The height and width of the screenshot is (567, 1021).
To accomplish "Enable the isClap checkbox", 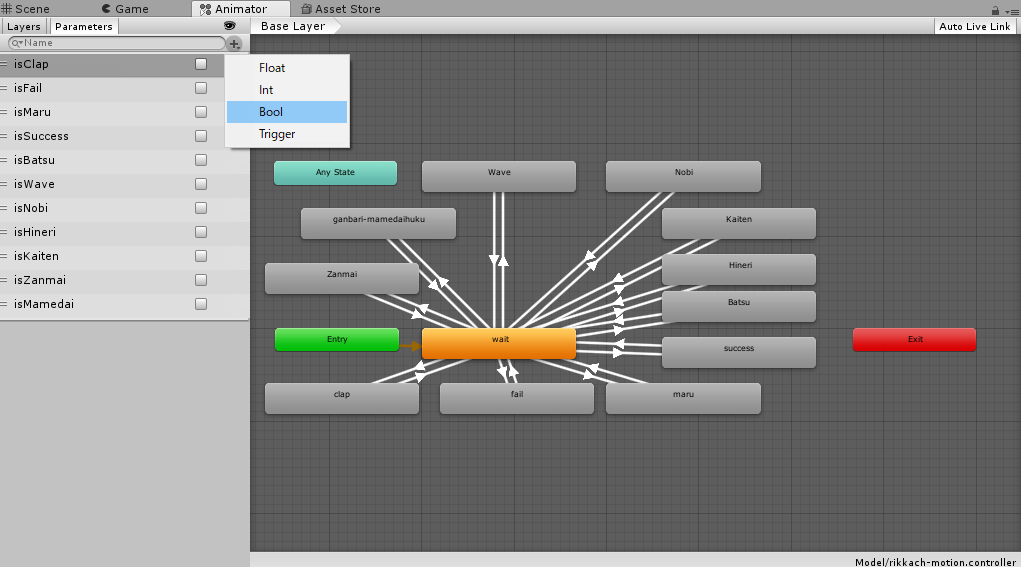I will (x=201, y=64).
